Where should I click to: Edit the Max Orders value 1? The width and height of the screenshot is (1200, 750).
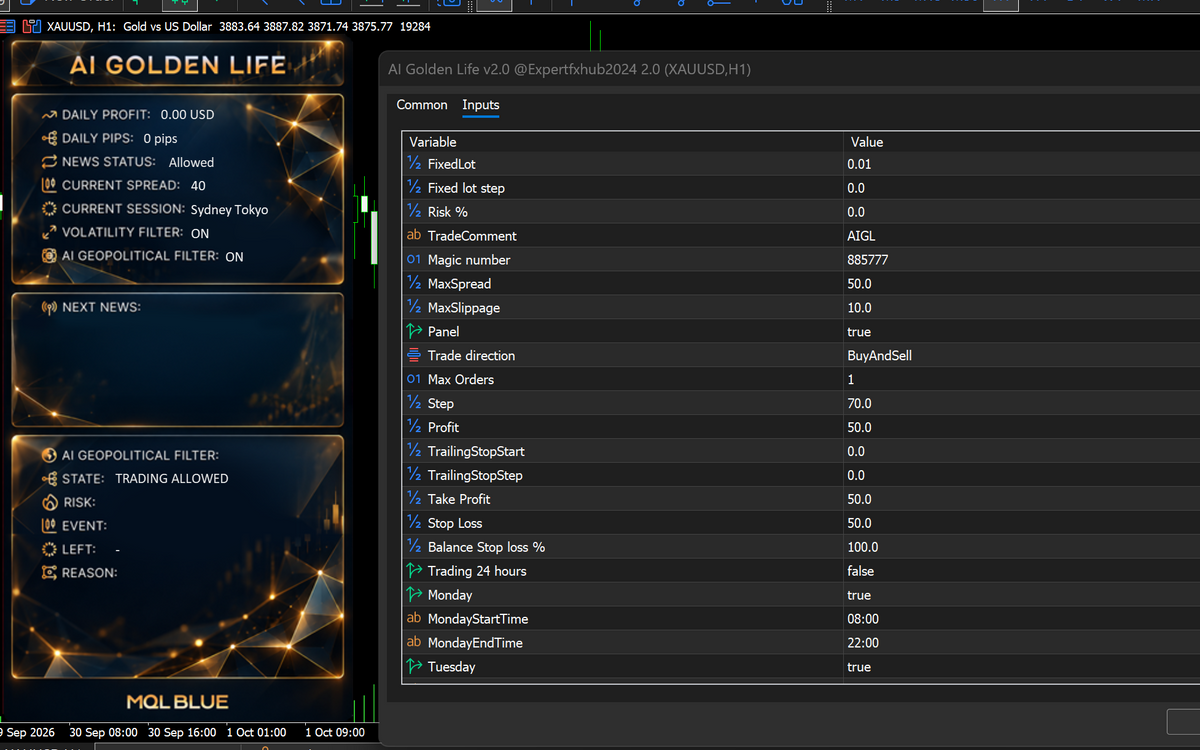[851, 380]
